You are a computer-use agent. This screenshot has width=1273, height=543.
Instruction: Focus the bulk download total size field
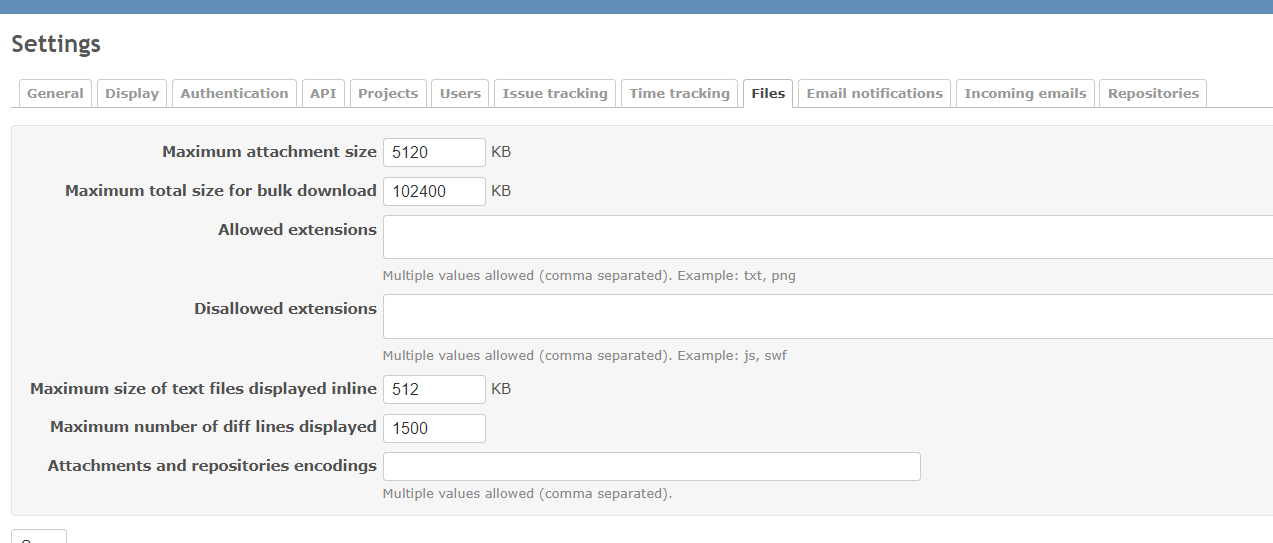click(x=434, y=191)
